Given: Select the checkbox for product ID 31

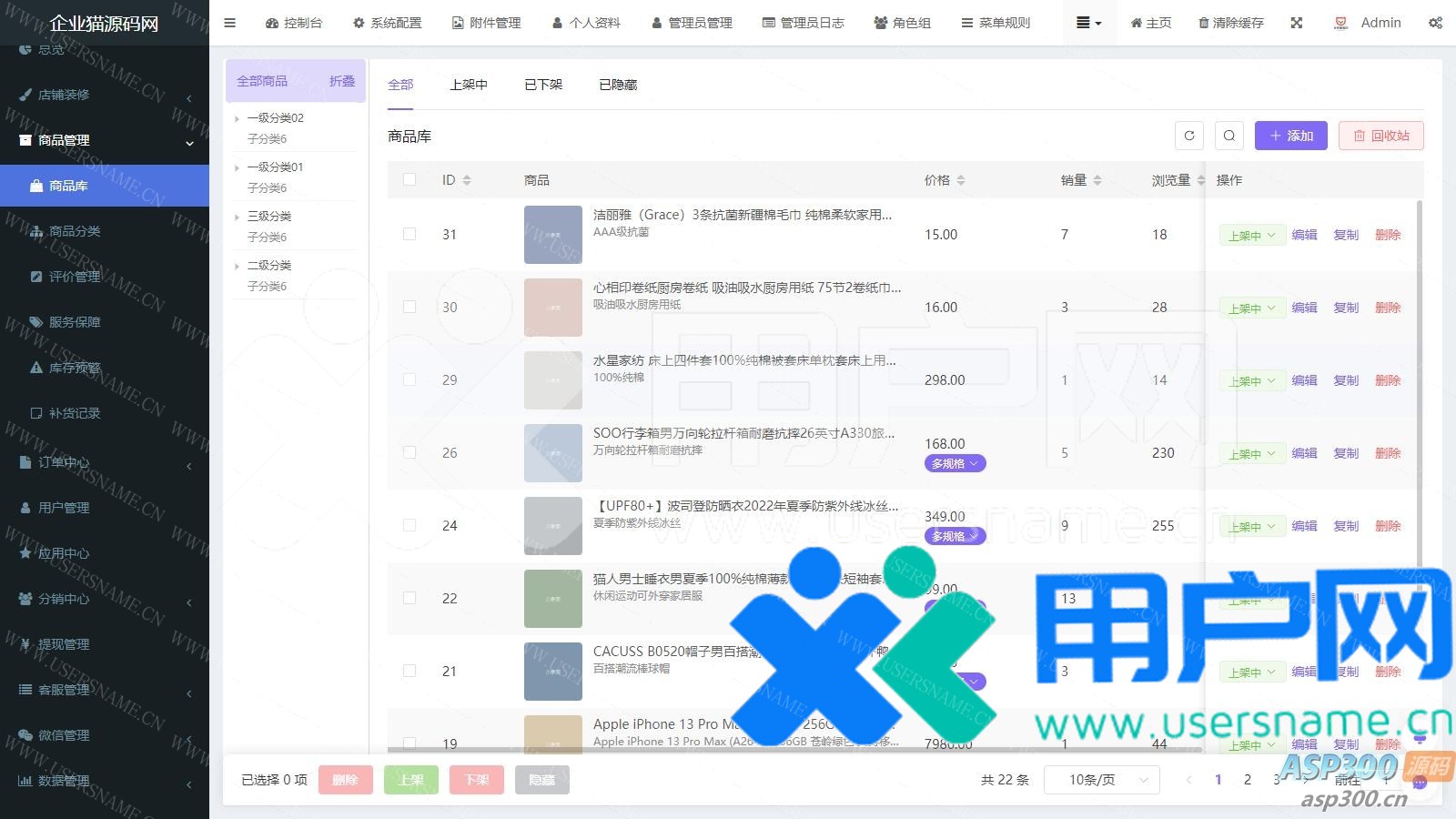Looking at the screenshot, I should (x=409, y=234).
